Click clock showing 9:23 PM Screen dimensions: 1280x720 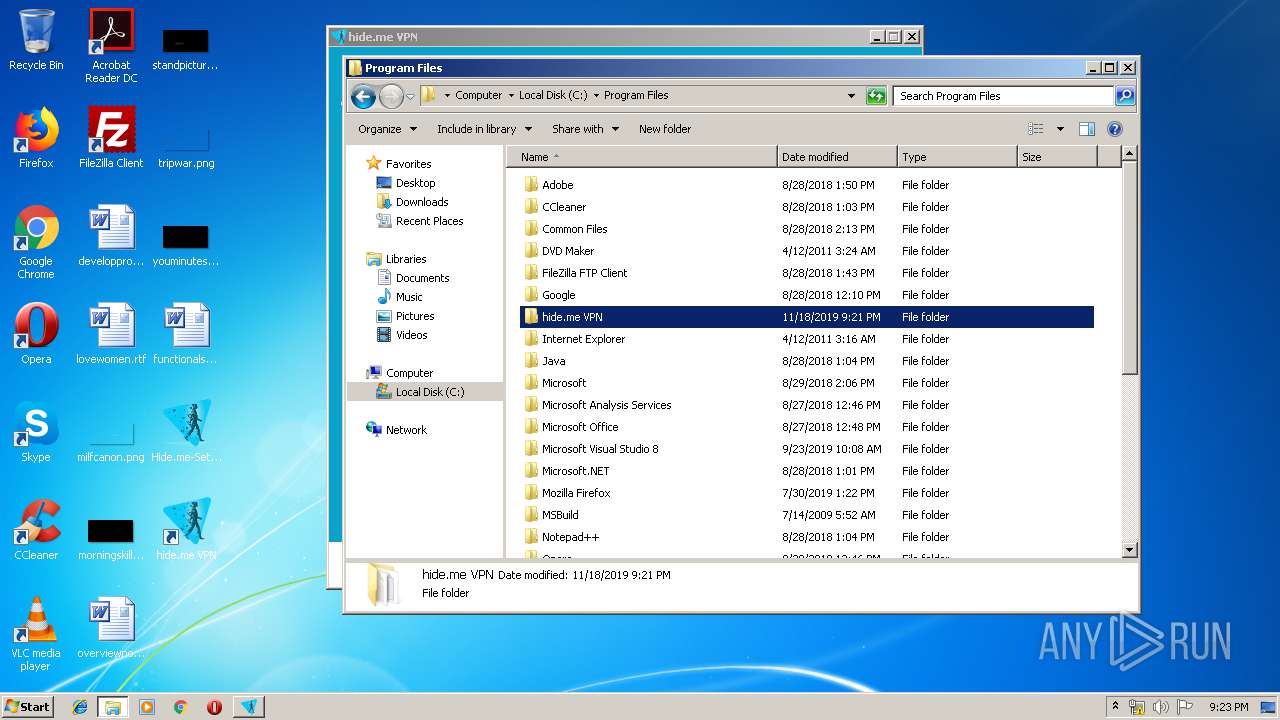(x=1228, y=707)
